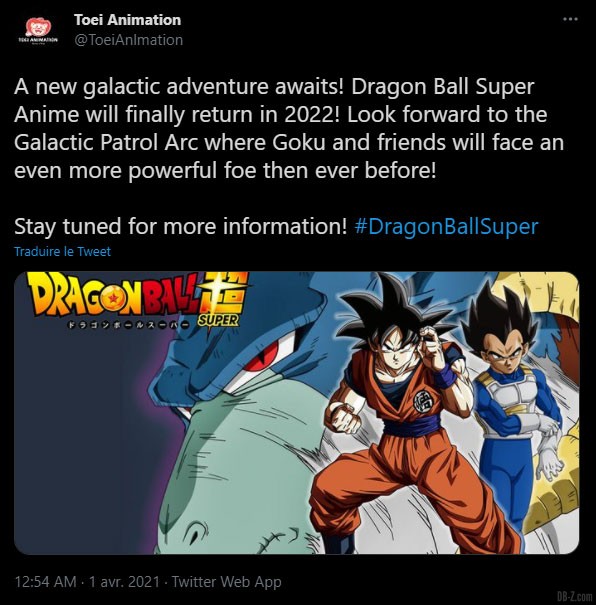Click the DB-Z.com watermark

(x=574, y=597)
